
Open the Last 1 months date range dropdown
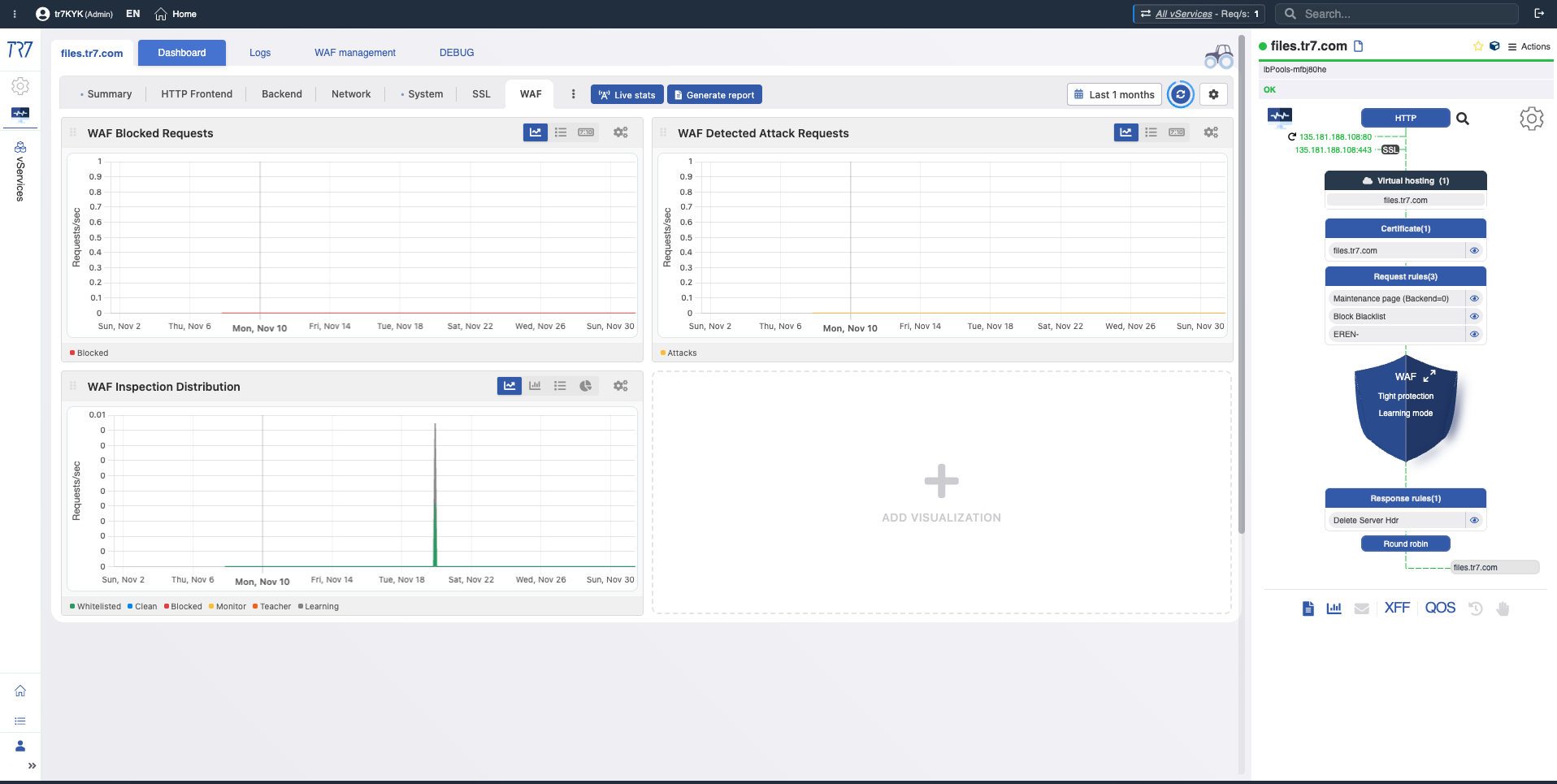tap(1114, 94)
